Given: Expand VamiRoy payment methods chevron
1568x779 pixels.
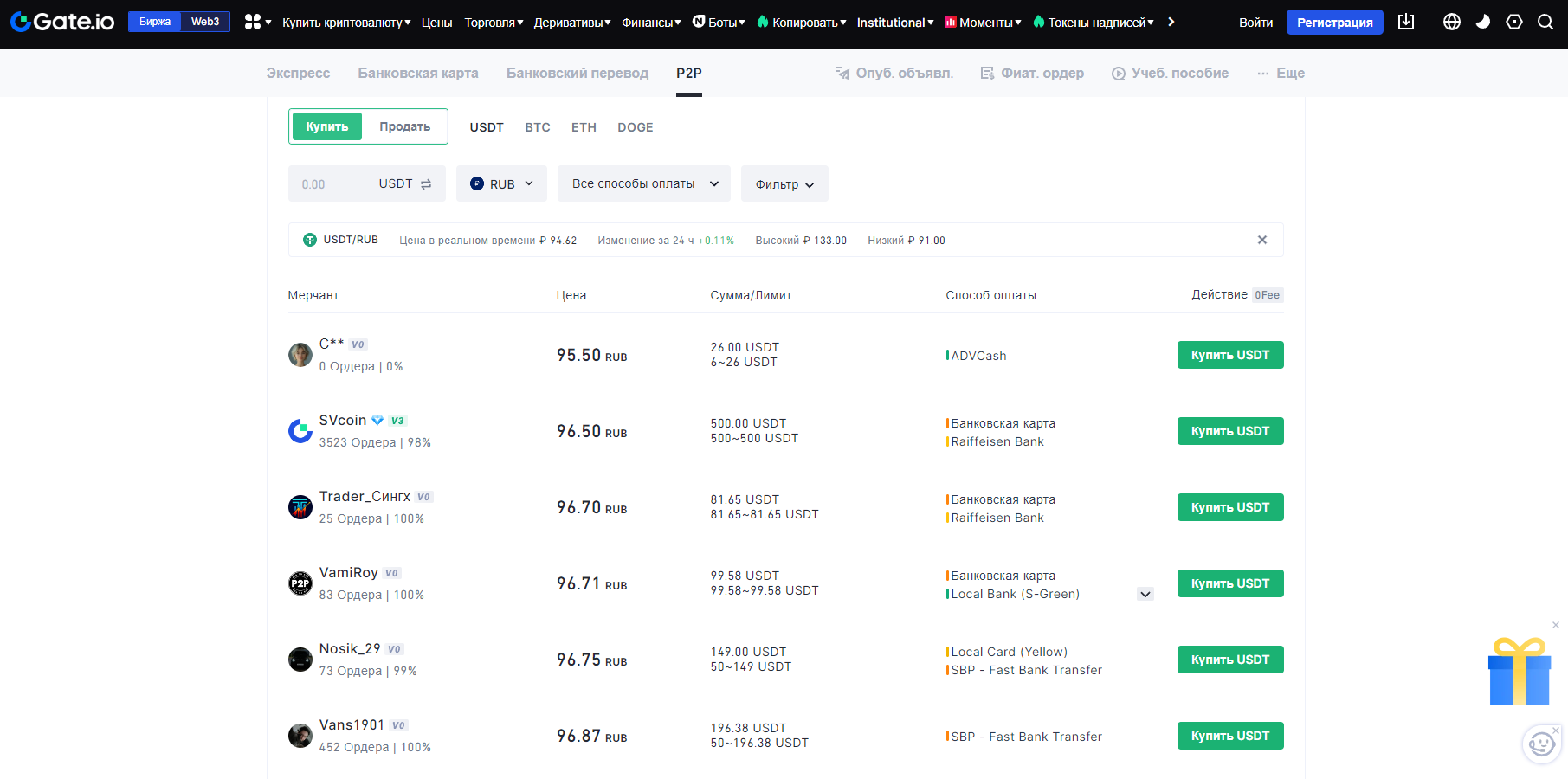Looking at the screenshot, I should coord(1145,594).
